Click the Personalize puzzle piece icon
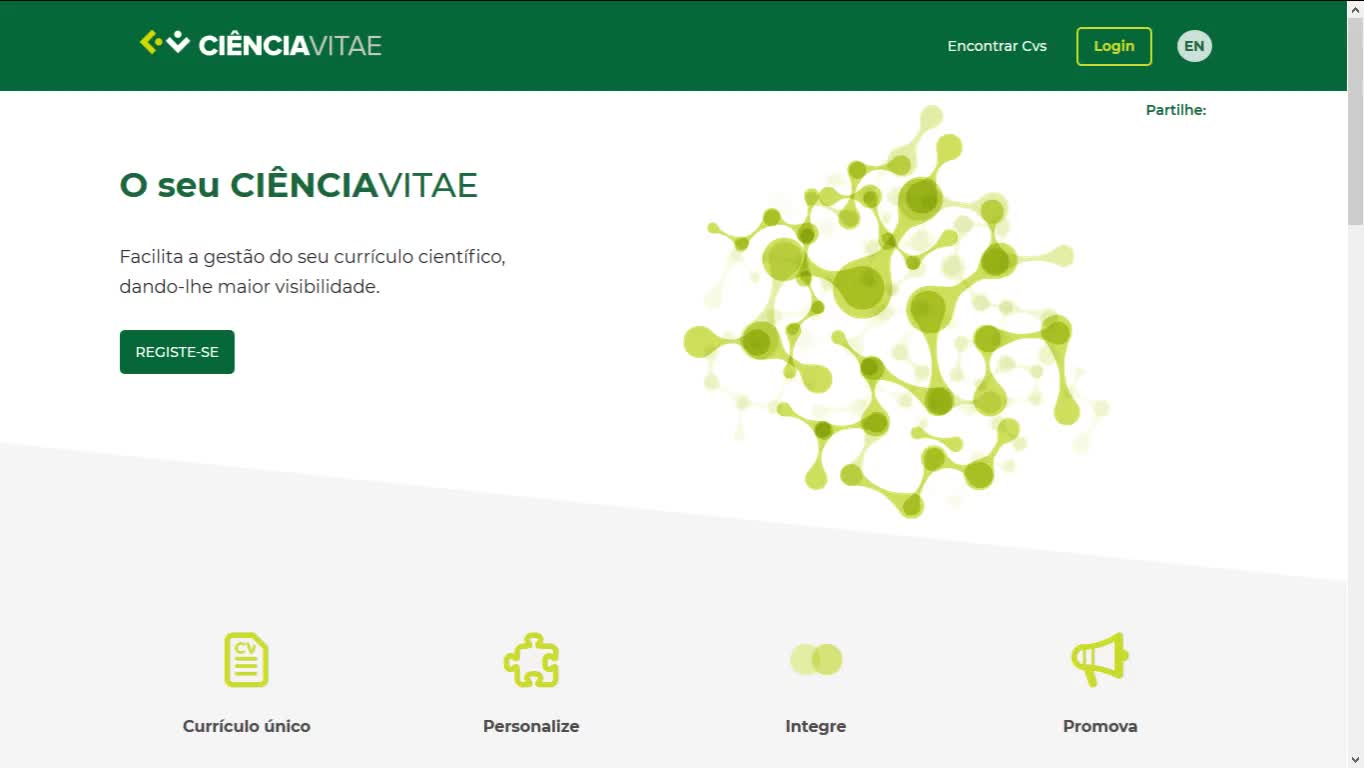Screen dimensions: 1364x768 [531, 660]
